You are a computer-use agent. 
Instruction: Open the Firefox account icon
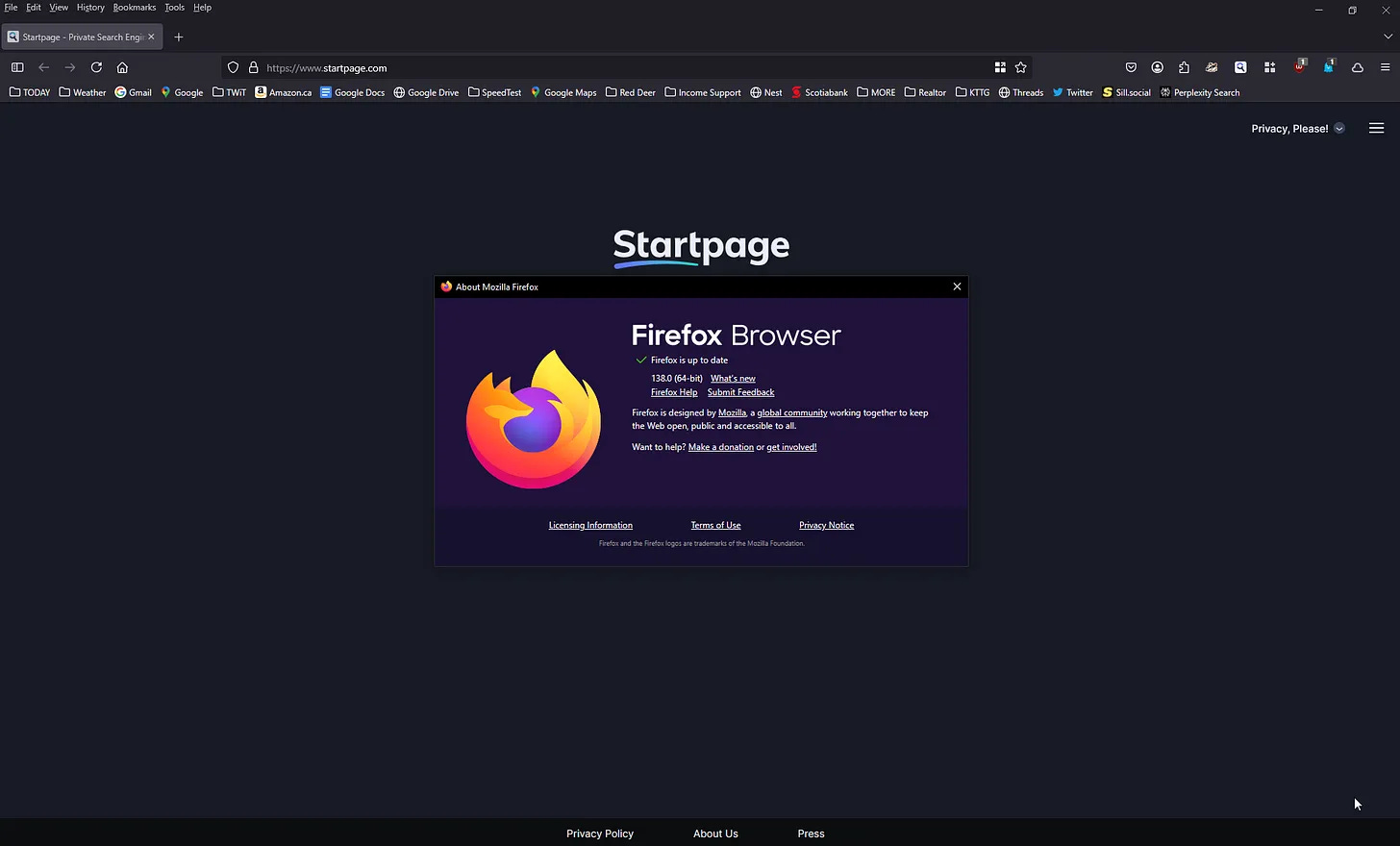1158,67
